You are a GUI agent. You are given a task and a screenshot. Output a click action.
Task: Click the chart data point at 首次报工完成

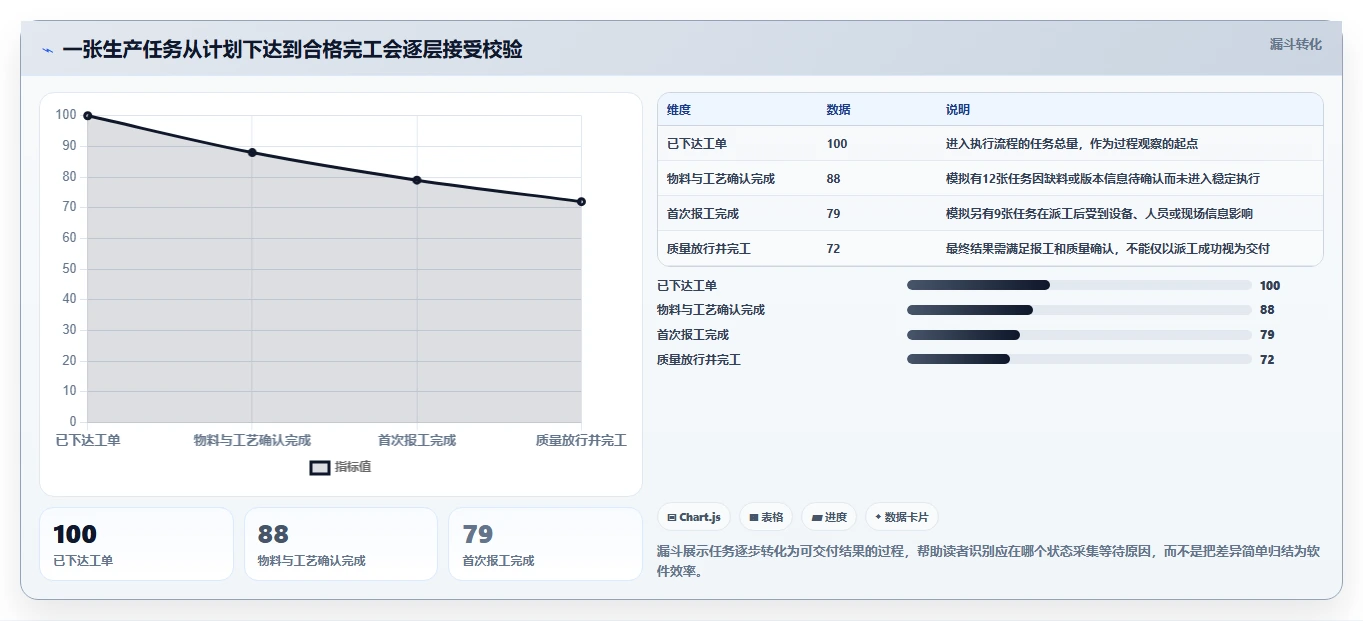[x=417, y=180]
